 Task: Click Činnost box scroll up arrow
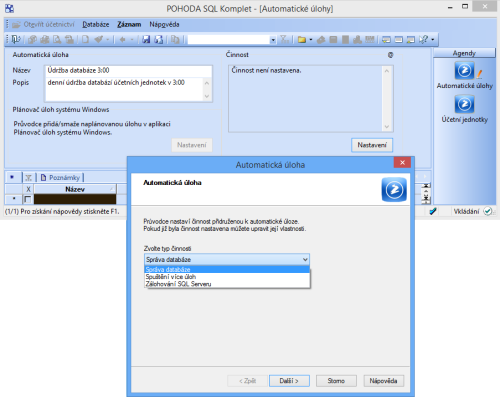click(387, 71)
